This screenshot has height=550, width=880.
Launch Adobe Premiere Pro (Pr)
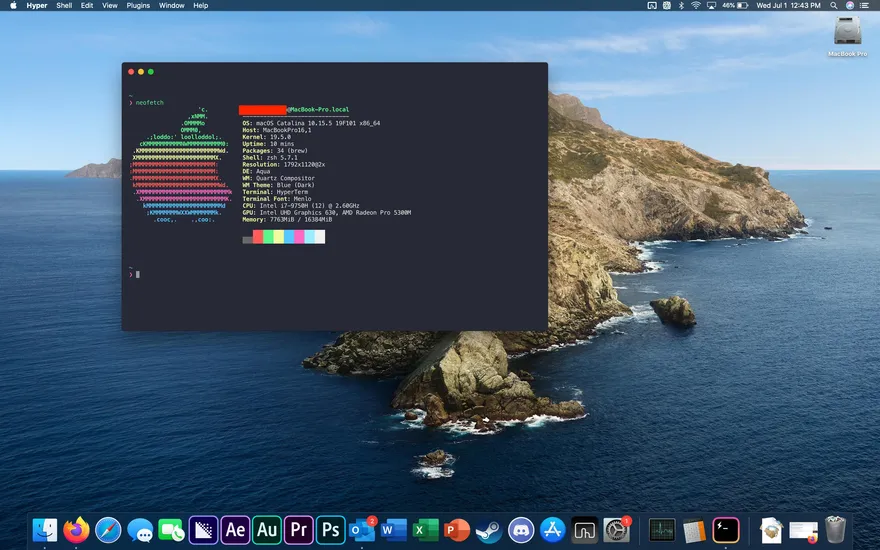pos(299,530)
